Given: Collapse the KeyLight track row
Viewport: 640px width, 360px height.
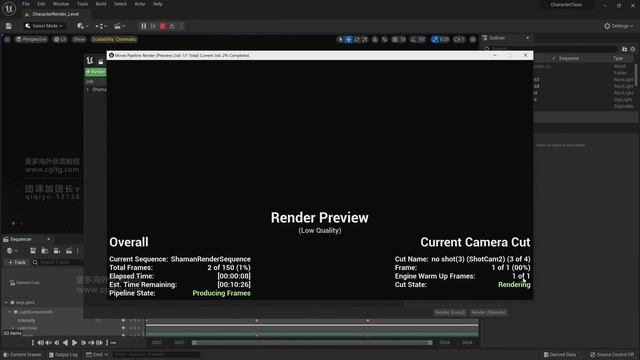Looking at the screenshot, I should 7,302.
